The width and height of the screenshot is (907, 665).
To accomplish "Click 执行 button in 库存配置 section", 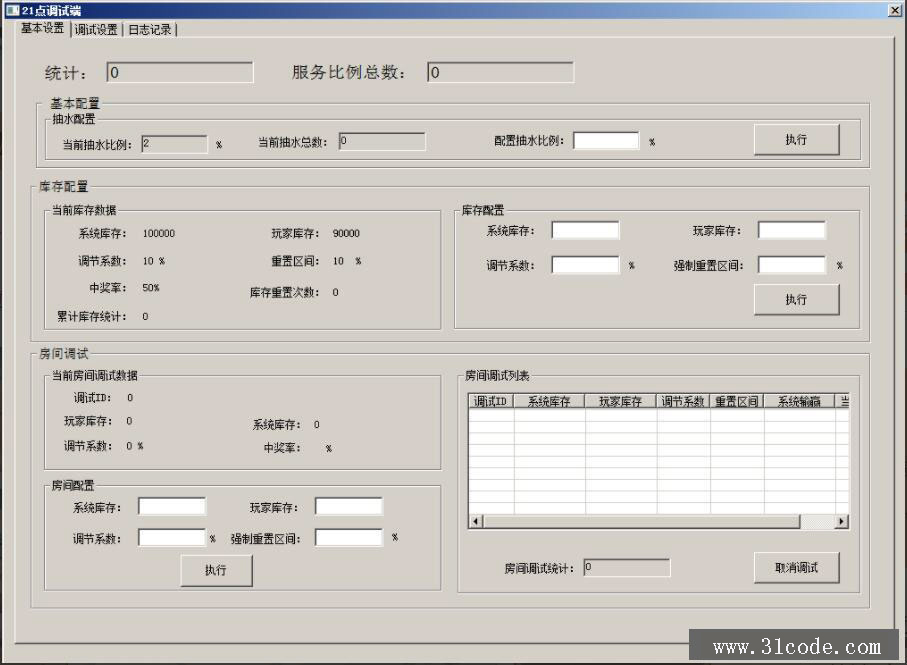I will click(796, 300).
